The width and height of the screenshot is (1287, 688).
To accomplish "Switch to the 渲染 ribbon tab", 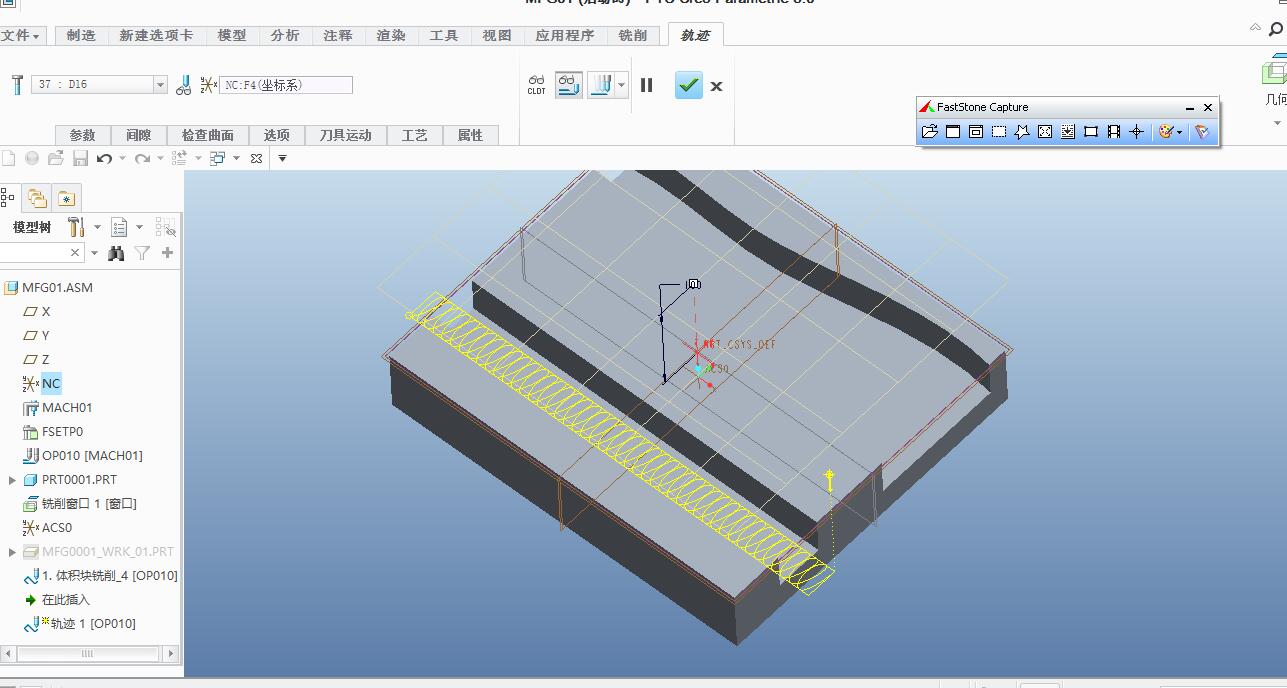I will (x=391, y=35).
